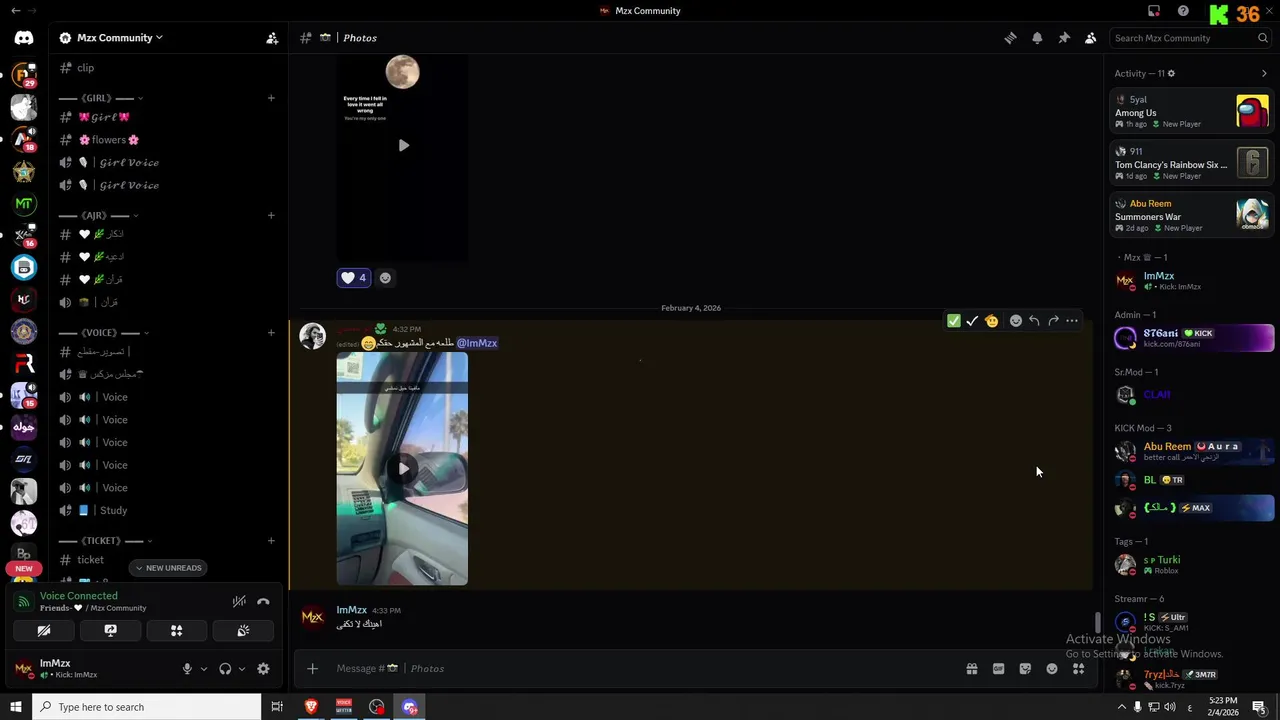Toggle the member list panel
The width and height of the screenshot is (1280, 720).
1091,38
